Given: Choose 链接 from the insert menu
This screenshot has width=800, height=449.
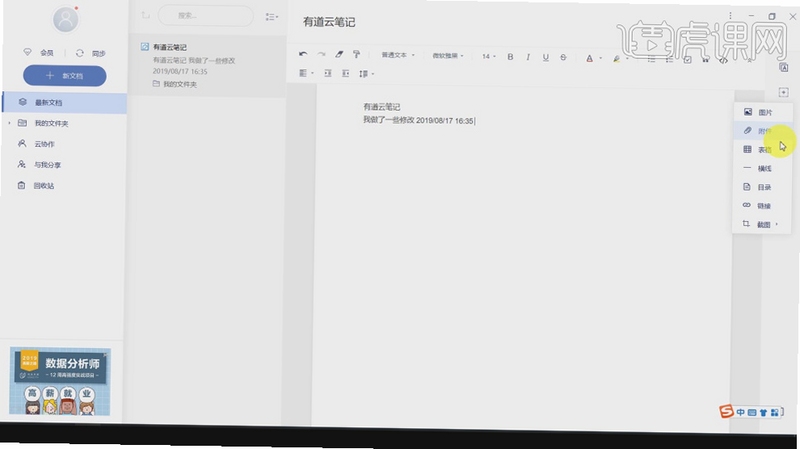Looking at the screenshot, I should (762, 206).
